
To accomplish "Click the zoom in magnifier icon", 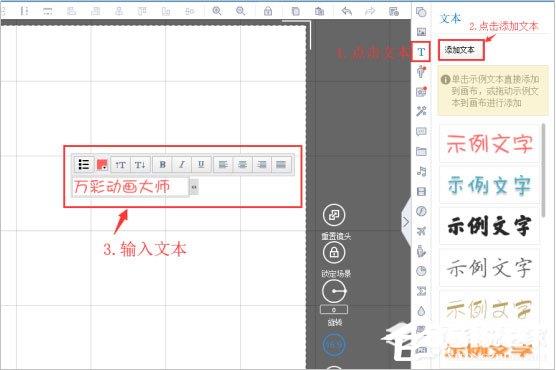I will point(217,11).
